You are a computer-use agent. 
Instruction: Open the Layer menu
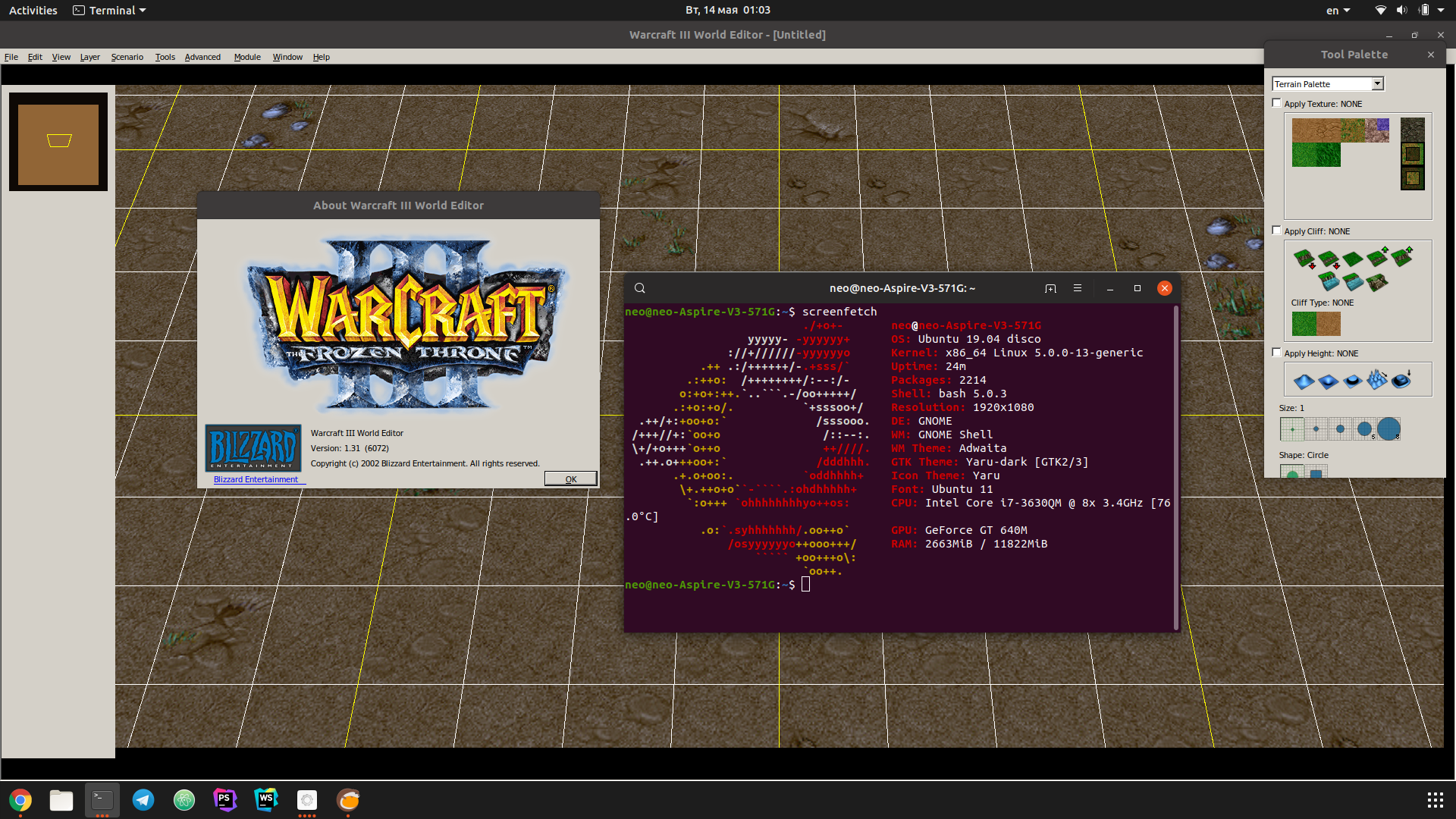90,57
